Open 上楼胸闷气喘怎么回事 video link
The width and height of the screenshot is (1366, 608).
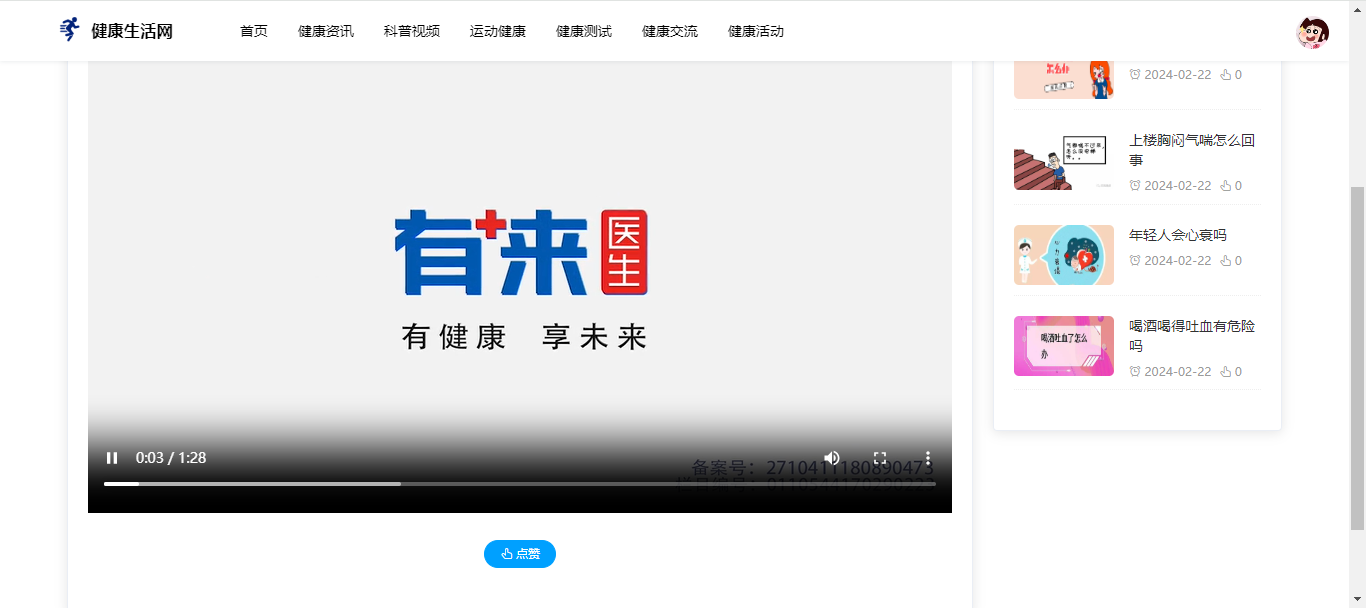pyautogui.click(x=1192, y=150)
